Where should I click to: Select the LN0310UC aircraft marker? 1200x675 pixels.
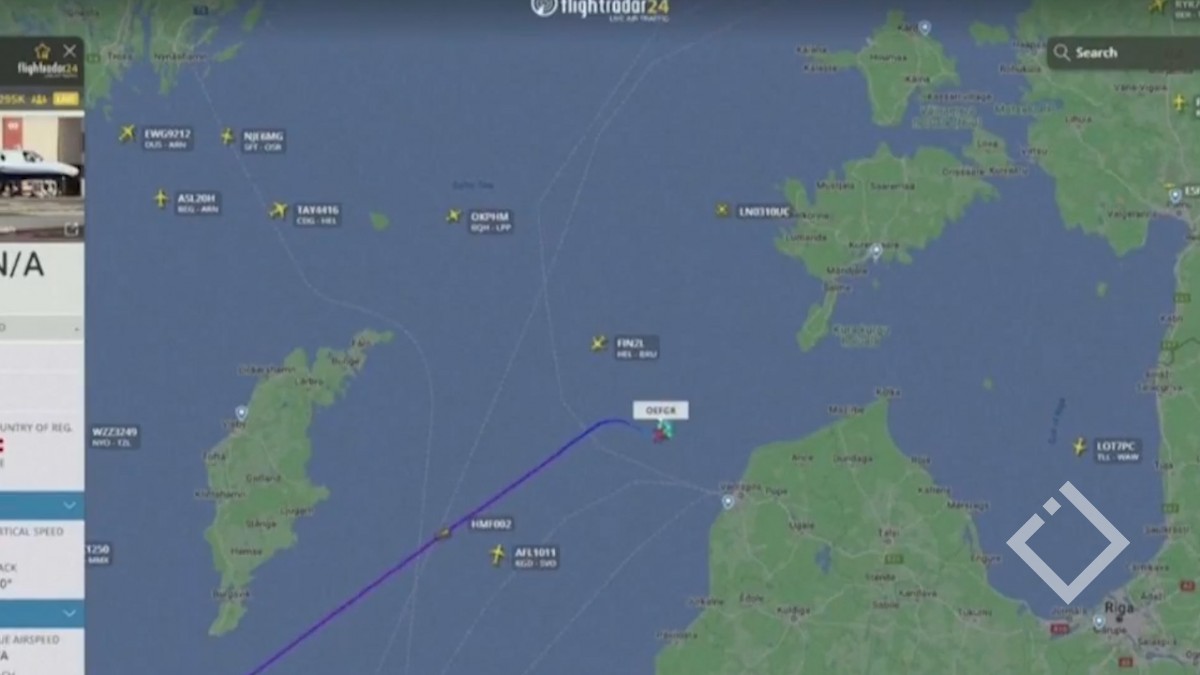(722, 210)
